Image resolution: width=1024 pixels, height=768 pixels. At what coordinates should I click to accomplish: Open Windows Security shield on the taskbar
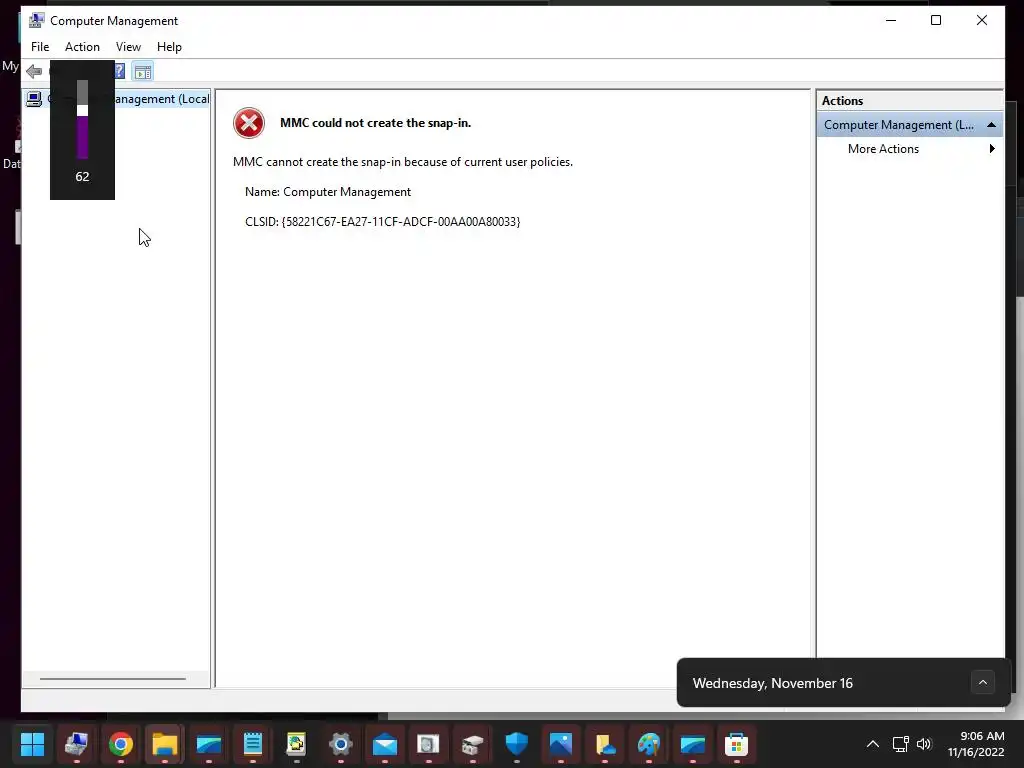pyautogui.click(x=517, y=744)
